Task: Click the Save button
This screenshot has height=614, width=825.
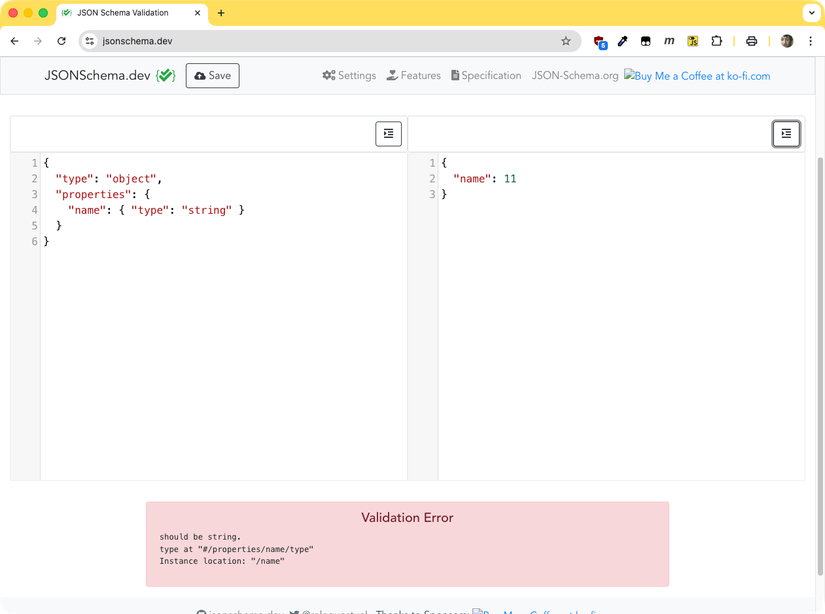Action: pos(212,75)
